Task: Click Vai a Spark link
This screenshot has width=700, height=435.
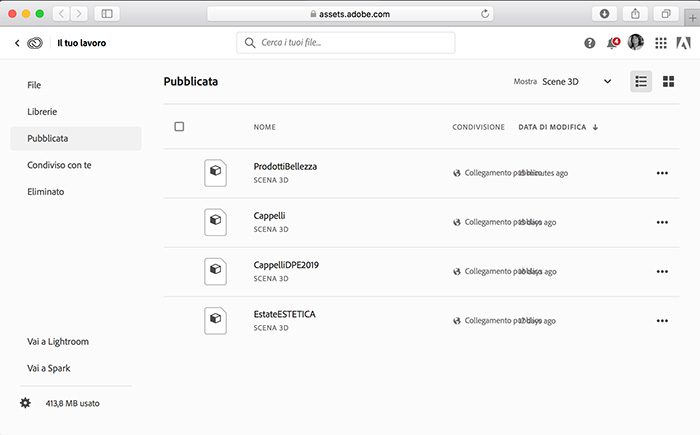Action: tap(49, 368)
